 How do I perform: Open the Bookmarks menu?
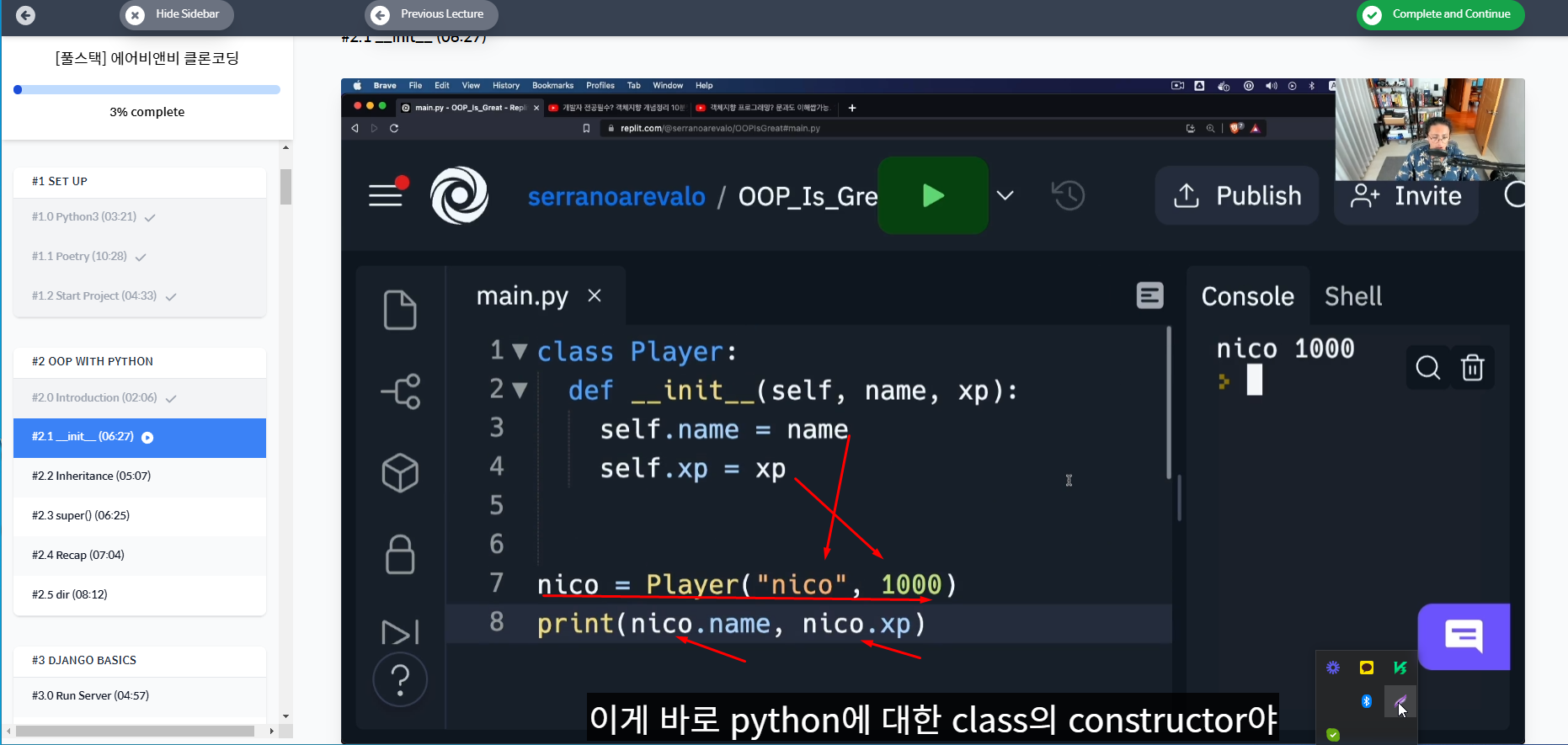(552, 86)
